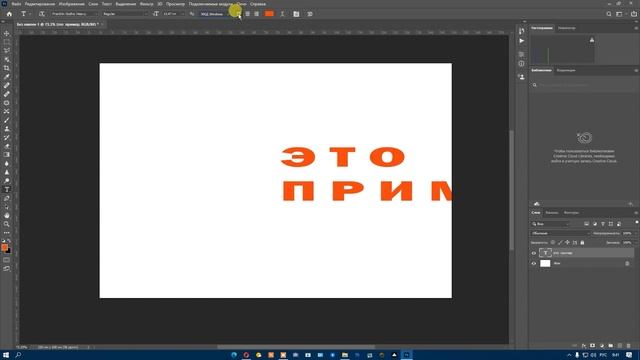Viewport: 640px width, 360px height.
Task: Open the Справка menu
Action: [x=258, y=4]
